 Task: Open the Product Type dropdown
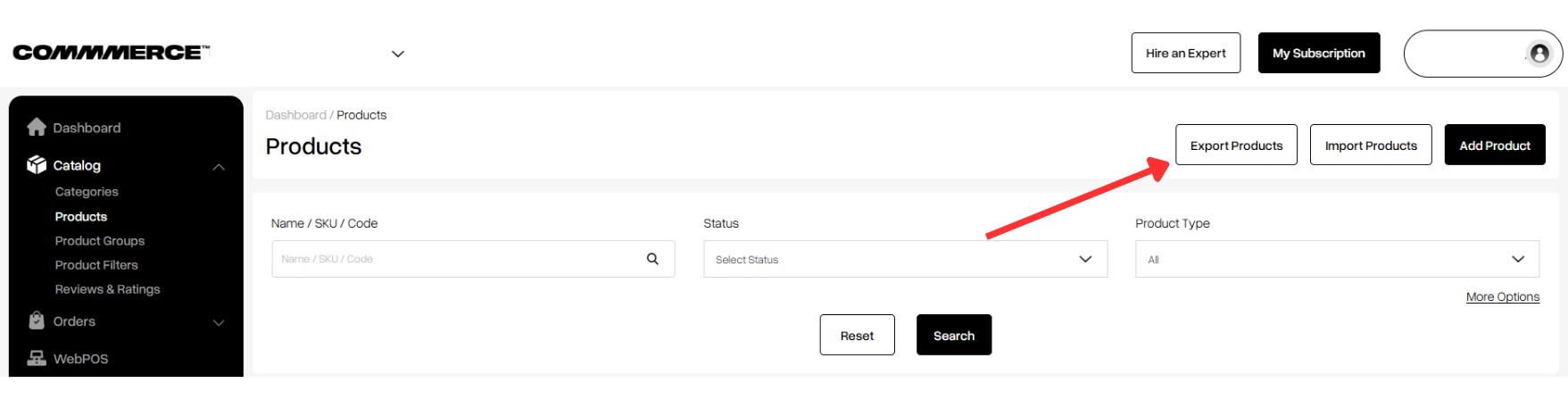click(1337, 259)
